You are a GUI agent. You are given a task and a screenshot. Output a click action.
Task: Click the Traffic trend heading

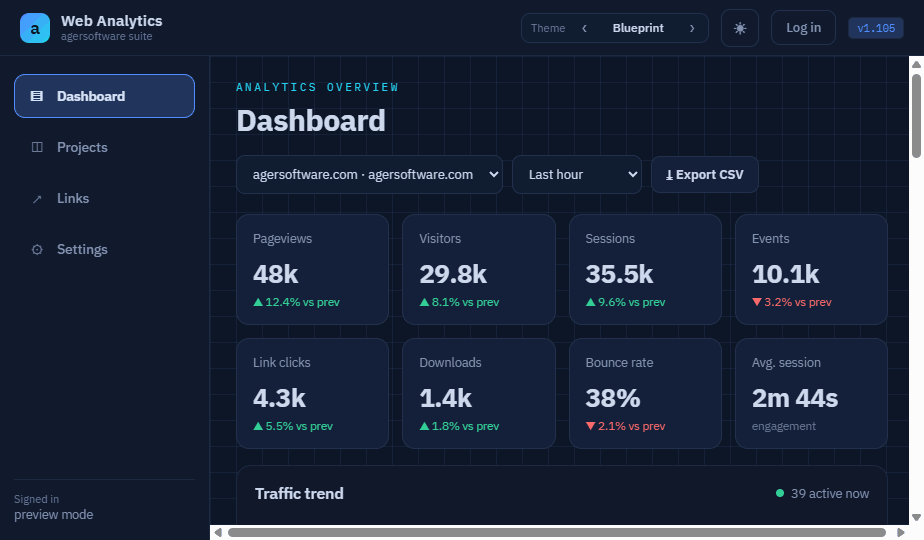pyautogui.click(x=299, y=493)
